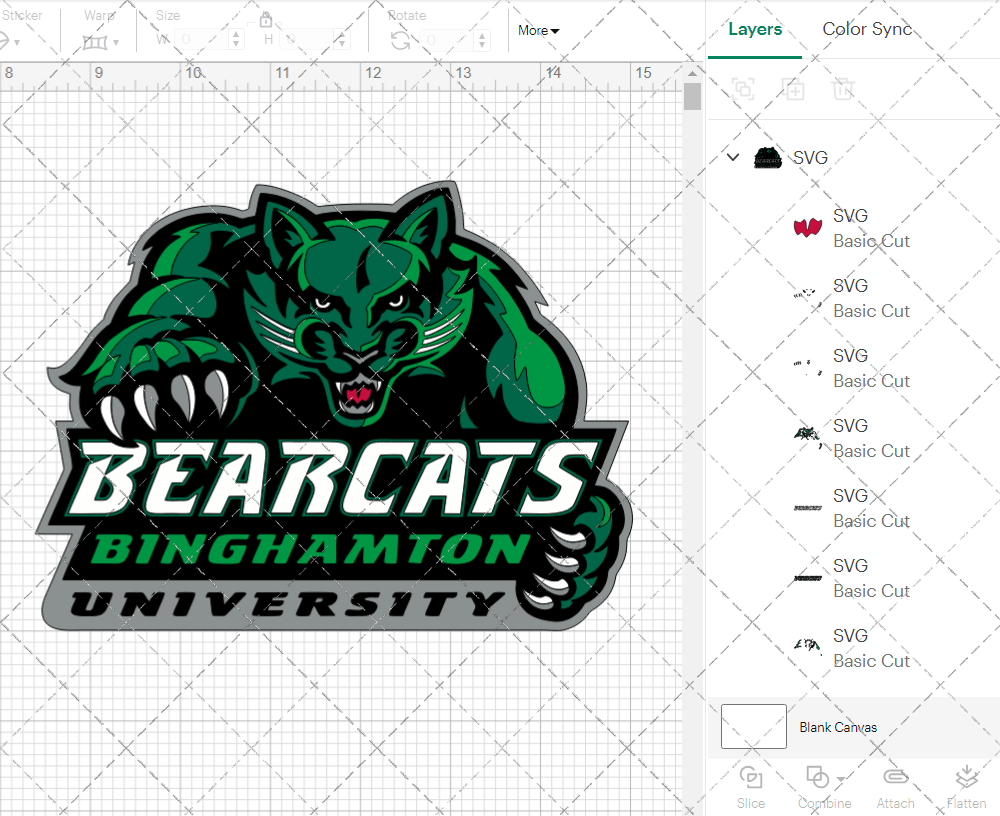Image resolution: width=1000 pixels, height=816 pixels.
Task: Click the first Basic Cut label
Action: 871,241
